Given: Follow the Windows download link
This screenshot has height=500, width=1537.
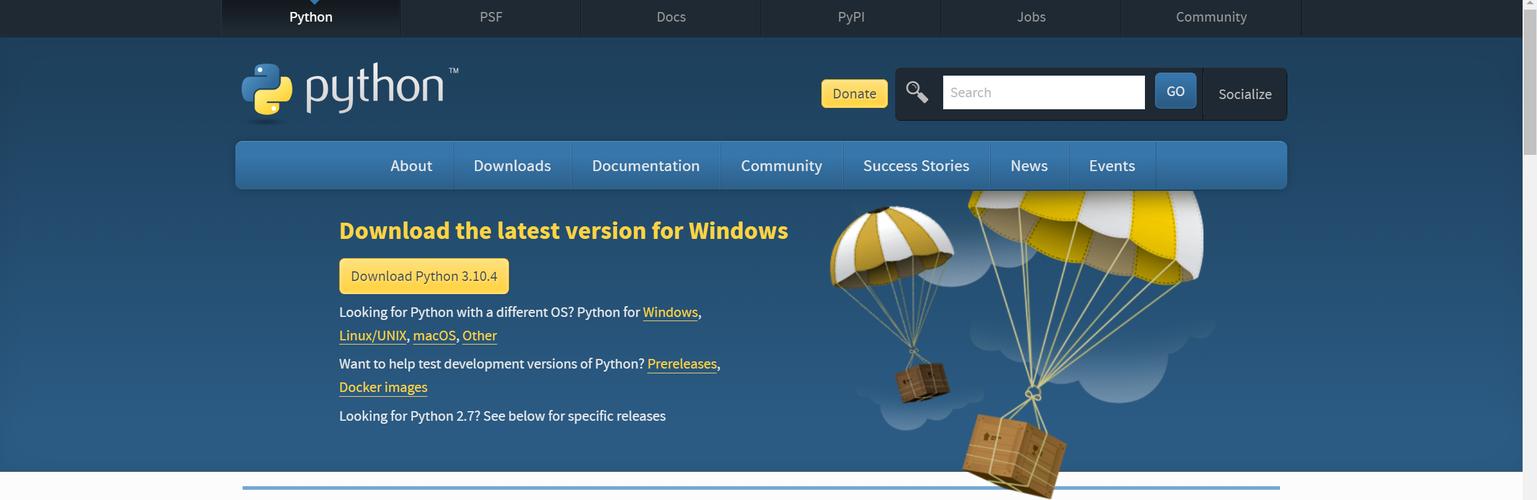Looking at the screenshot, I should pos(670,312).
